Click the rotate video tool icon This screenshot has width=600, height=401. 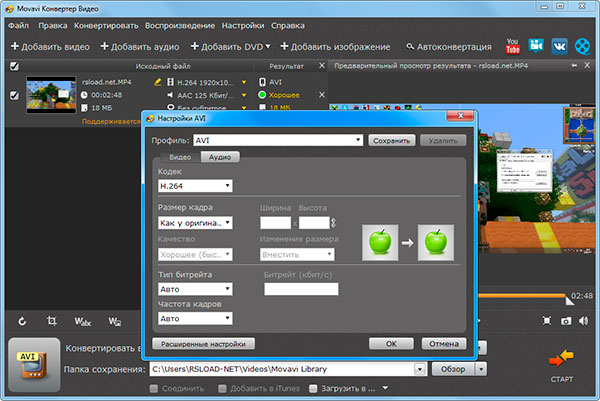click(x=22, y=321)
